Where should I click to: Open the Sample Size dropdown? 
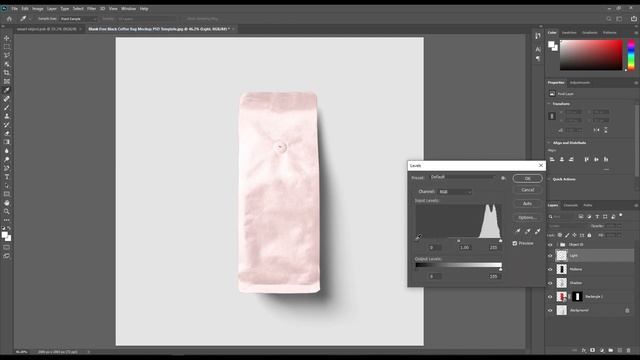(78, 19)
